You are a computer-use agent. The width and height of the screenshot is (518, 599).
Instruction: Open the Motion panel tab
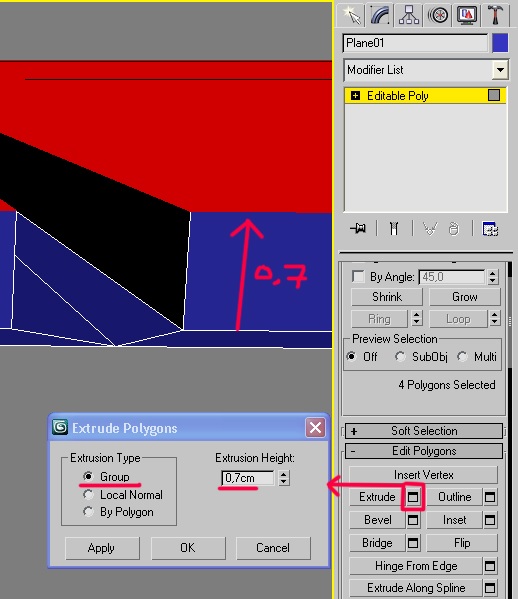[x=438, y=15]
